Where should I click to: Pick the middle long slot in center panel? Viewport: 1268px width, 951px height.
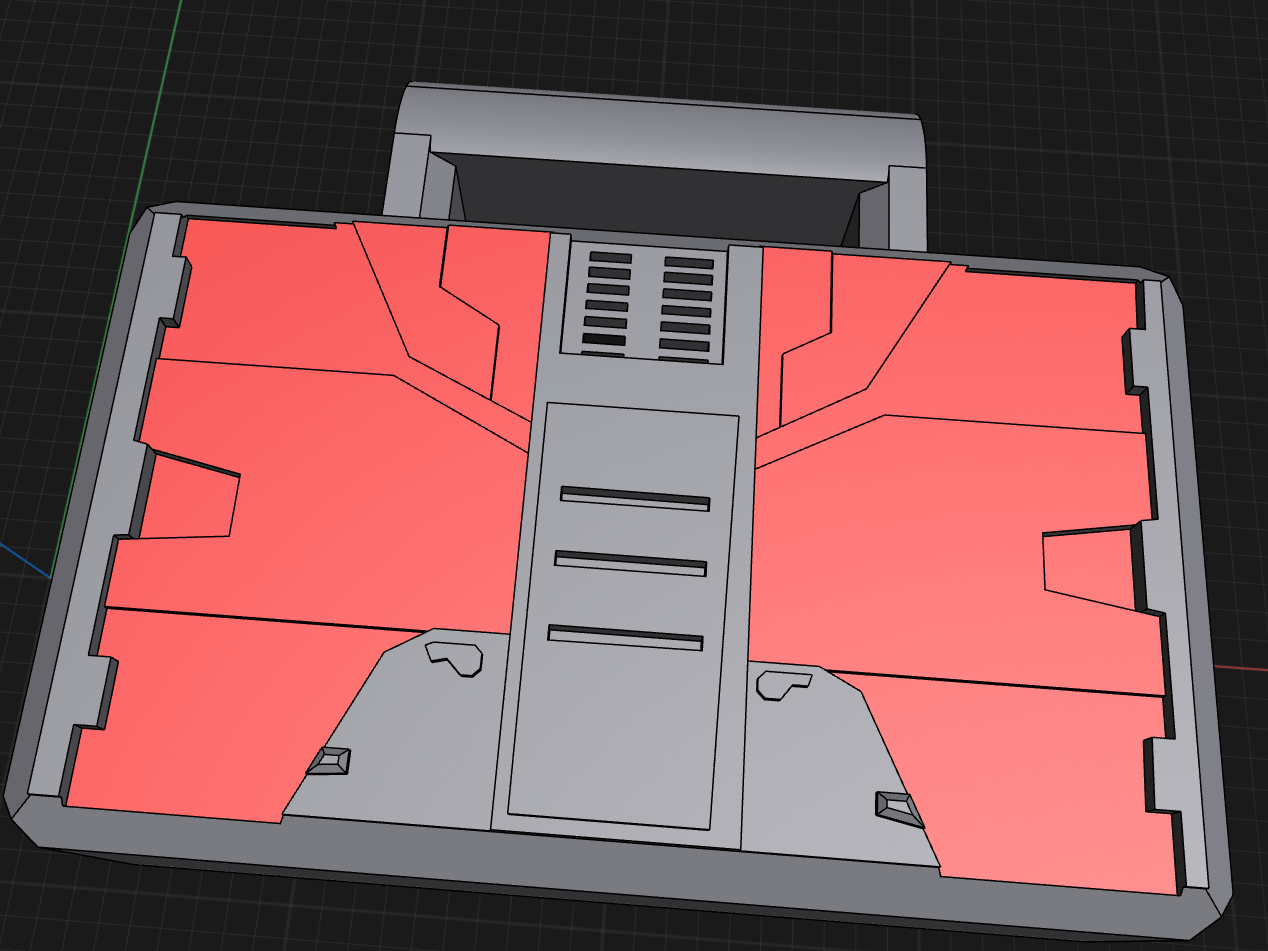point(630,563)
